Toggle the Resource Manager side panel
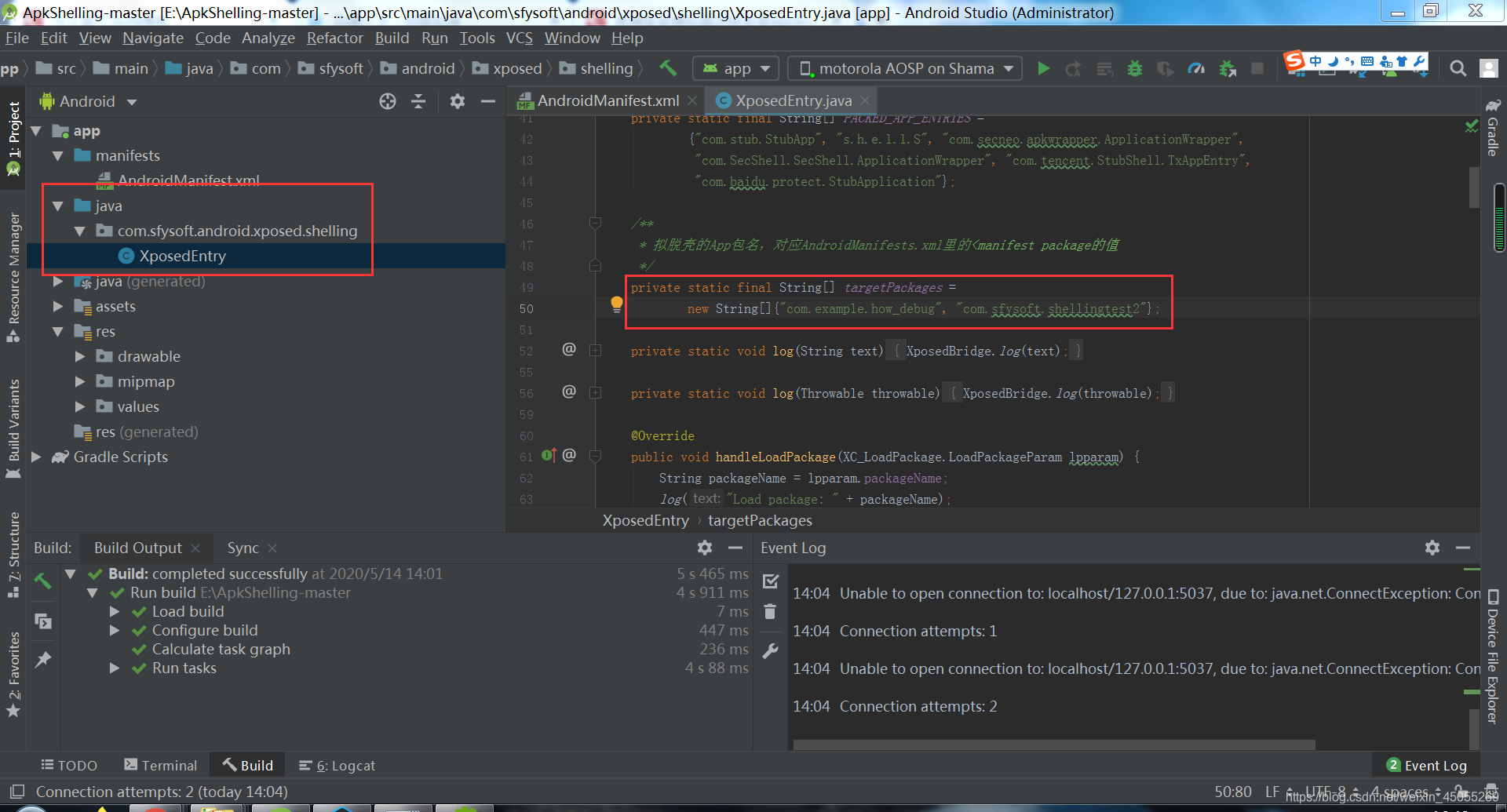Image resolution: width=1507 pixels, height=812 pixels. click(x=13, y=277)
